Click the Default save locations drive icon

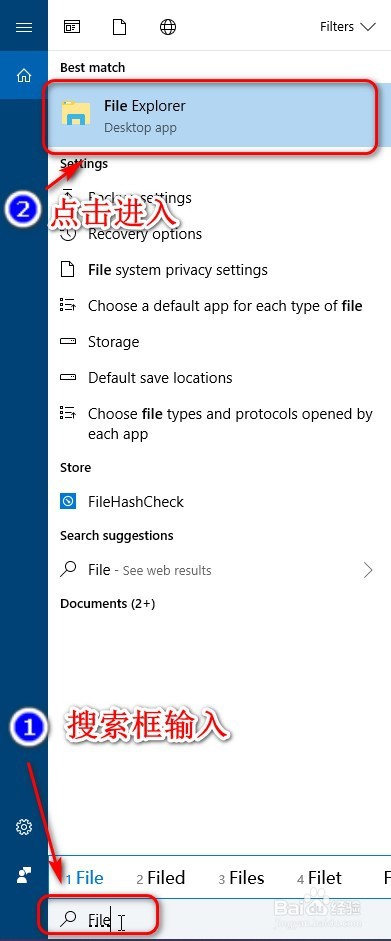[68, 377]
